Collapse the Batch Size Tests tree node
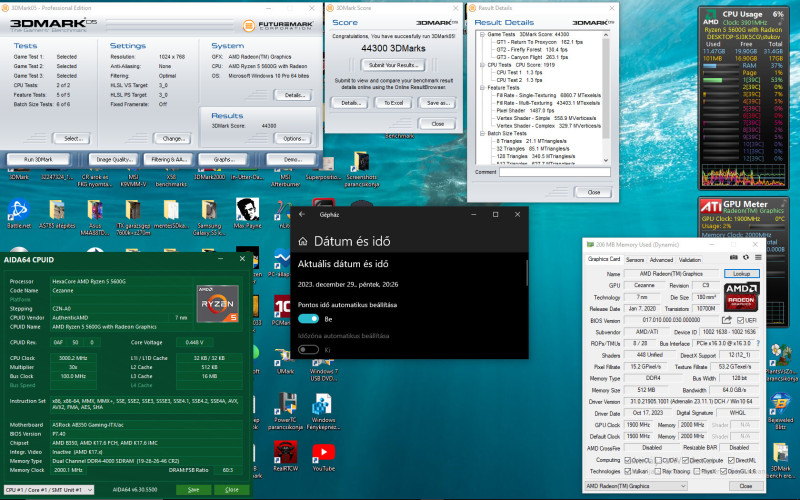This screenshot has height=500, width=800. 482,133
